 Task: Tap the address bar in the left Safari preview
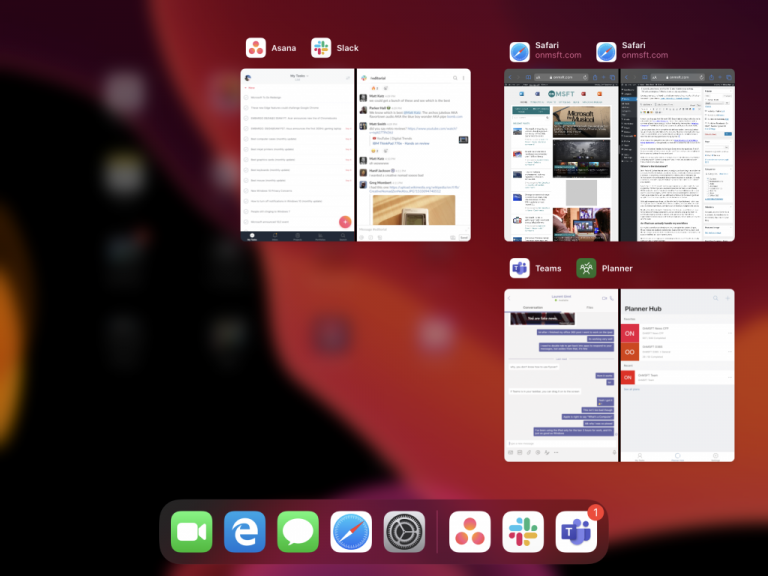(561, 77)
